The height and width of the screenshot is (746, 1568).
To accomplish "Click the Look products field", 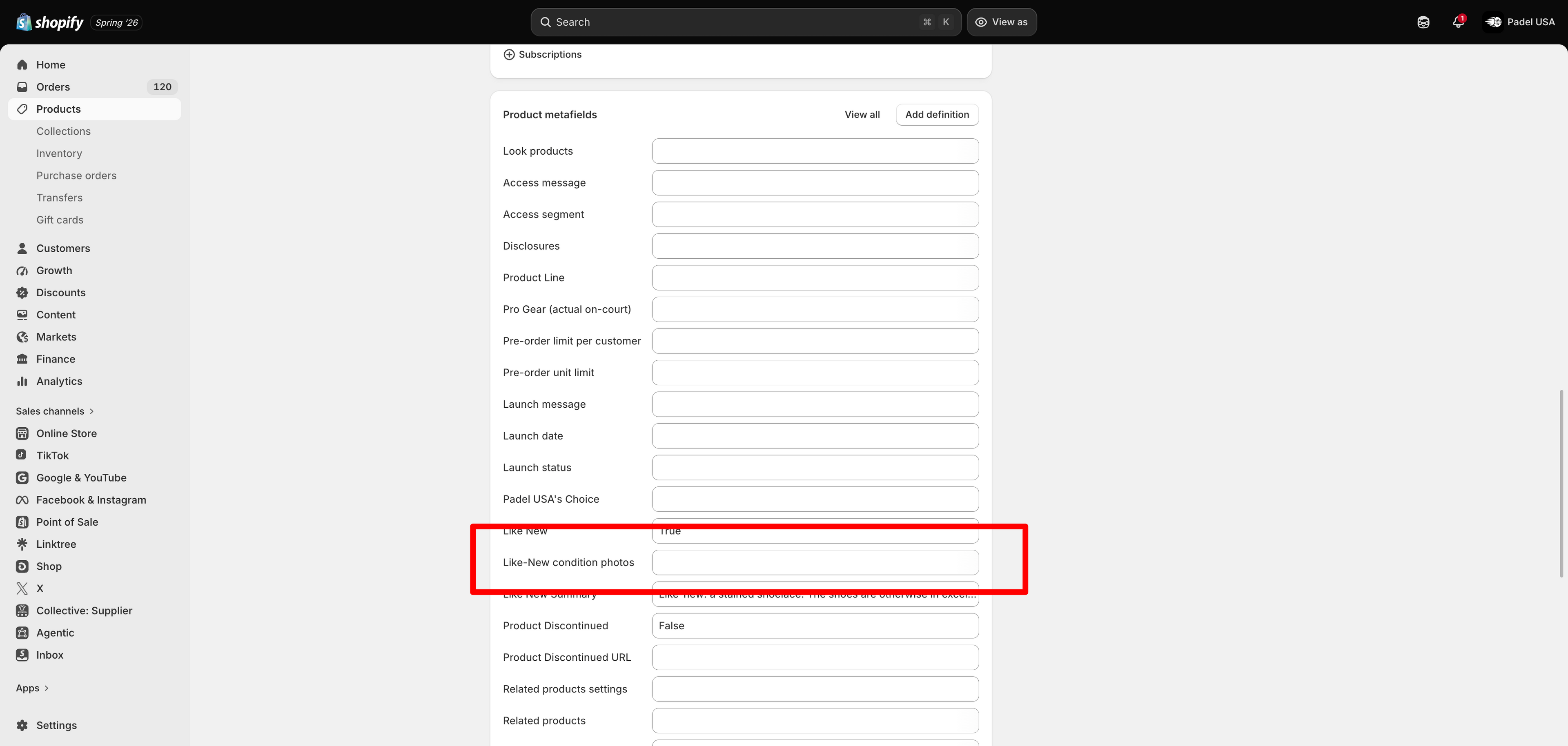I will click(x=815, y=151).
